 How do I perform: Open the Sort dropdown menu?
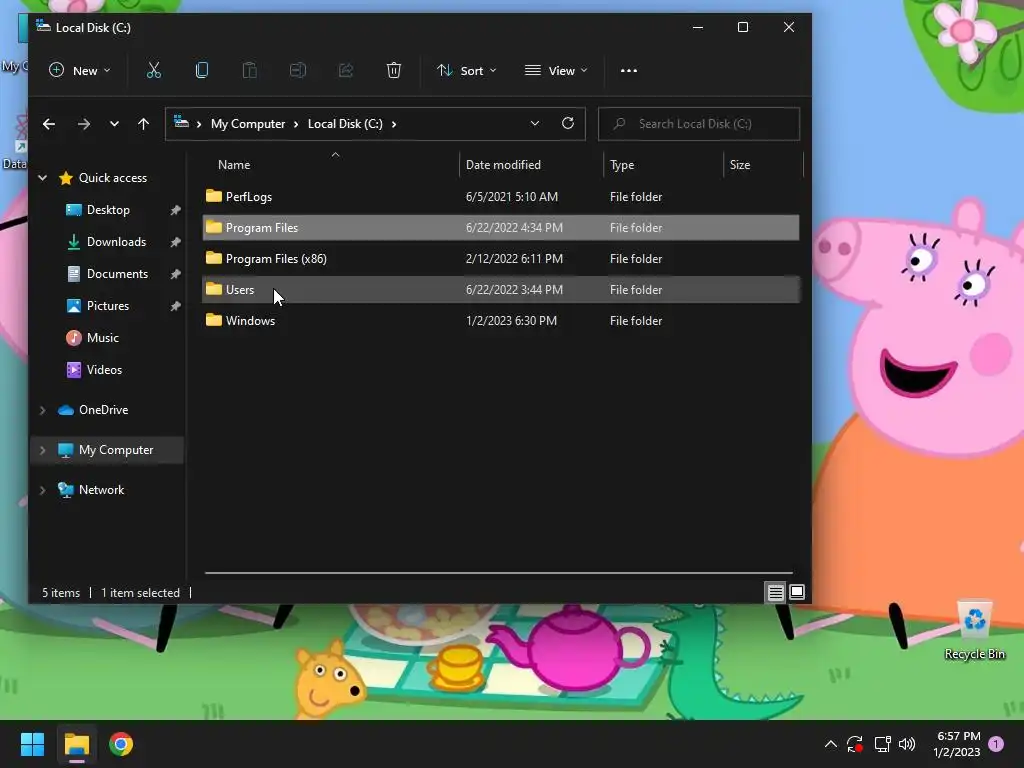pos(467,71)
